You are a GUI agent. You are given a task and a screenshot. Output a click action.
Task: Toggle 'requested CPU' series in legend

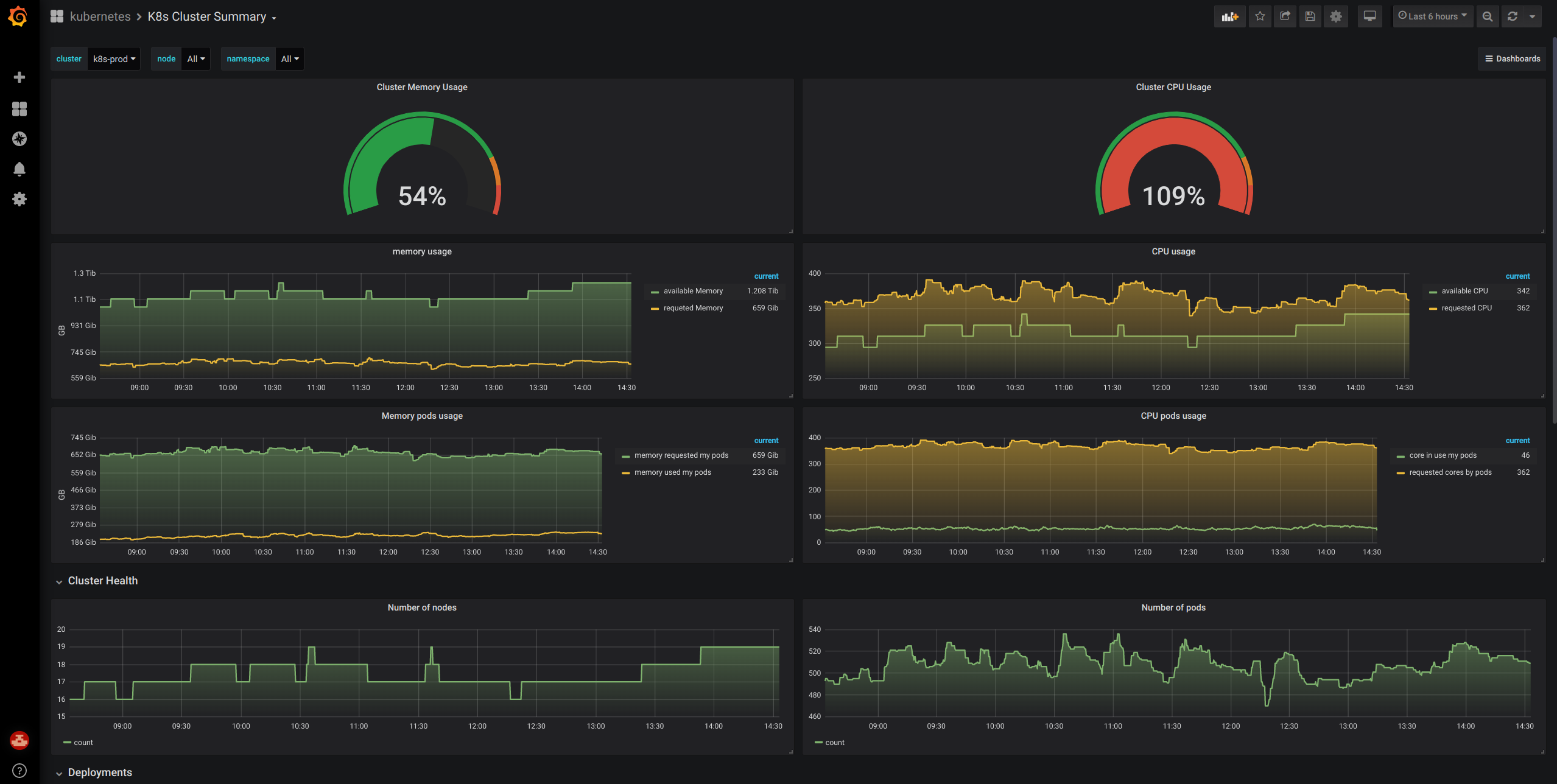coord(1466,308)
